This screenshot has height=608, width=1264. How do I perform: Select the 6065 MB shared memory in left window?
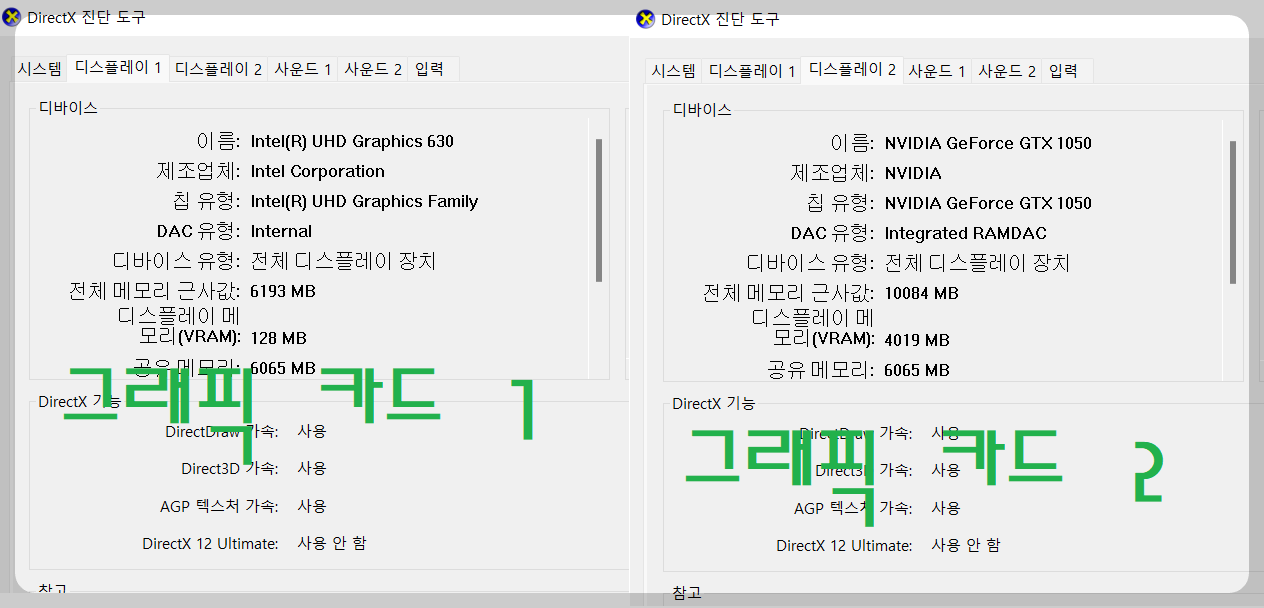point(283,368)
